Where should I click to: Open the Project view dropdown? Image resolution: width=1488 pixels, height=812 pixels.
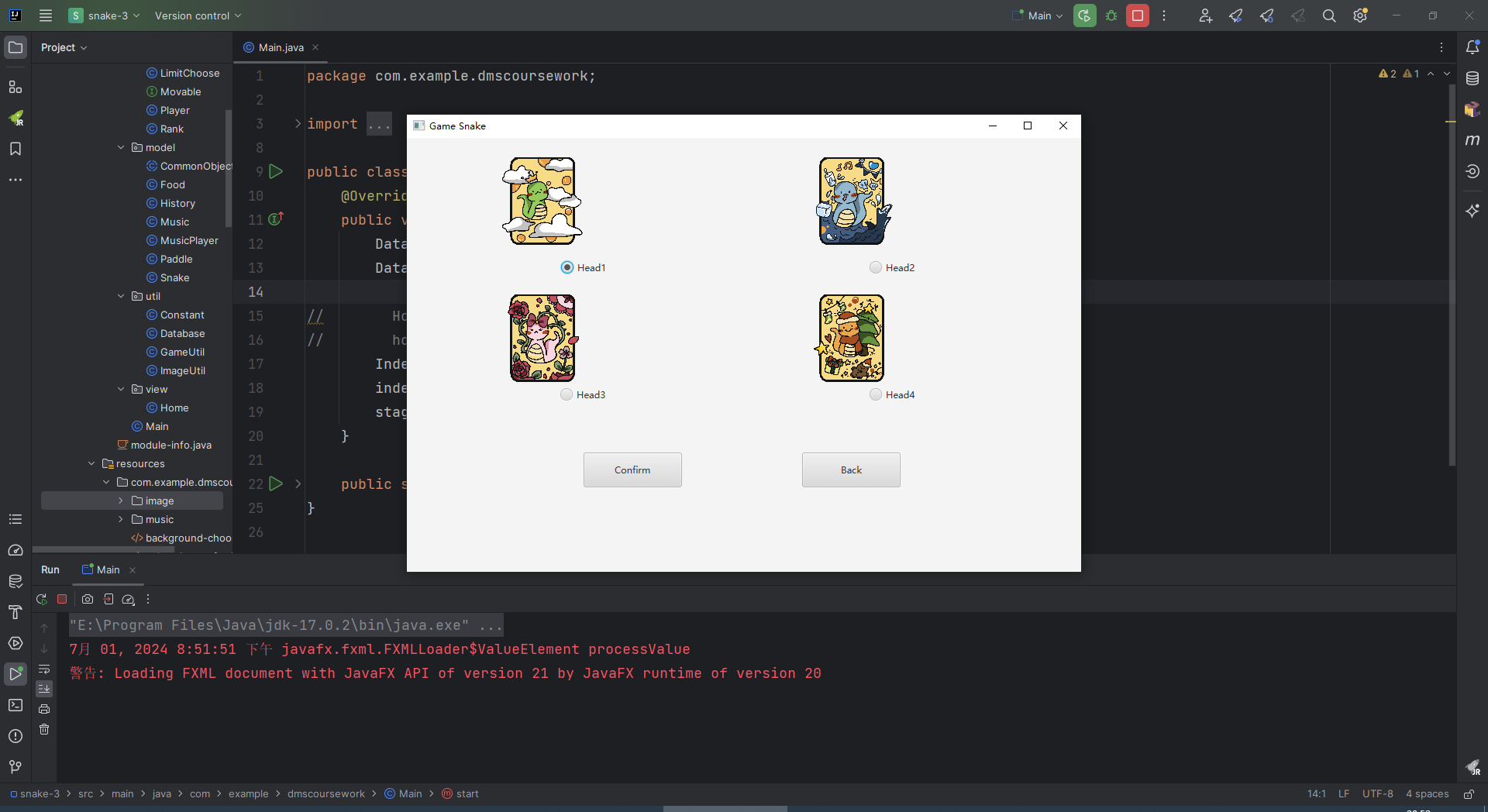tap(64, 47)
